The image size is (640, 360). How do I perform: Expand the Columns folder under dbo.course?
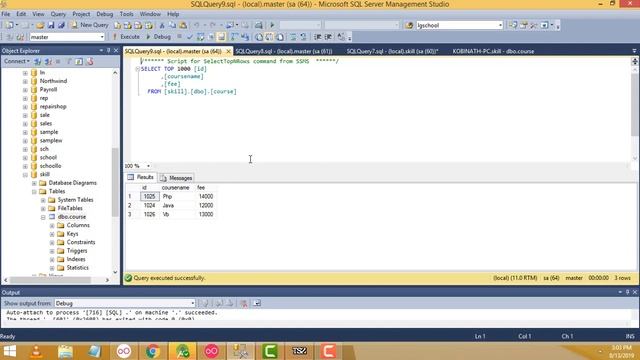(x=52, y=226)
